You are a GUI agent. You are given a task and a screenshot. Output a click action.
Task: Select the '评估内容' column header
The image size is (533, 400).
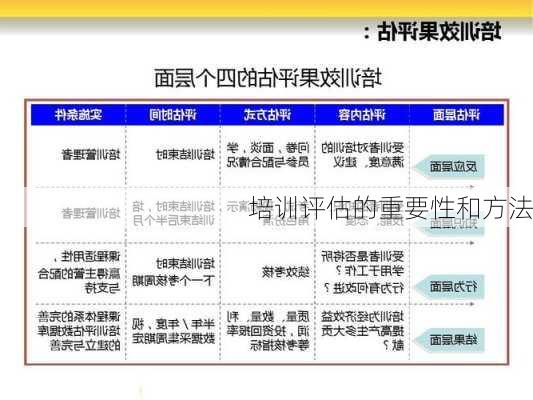[x=362, y=115]
